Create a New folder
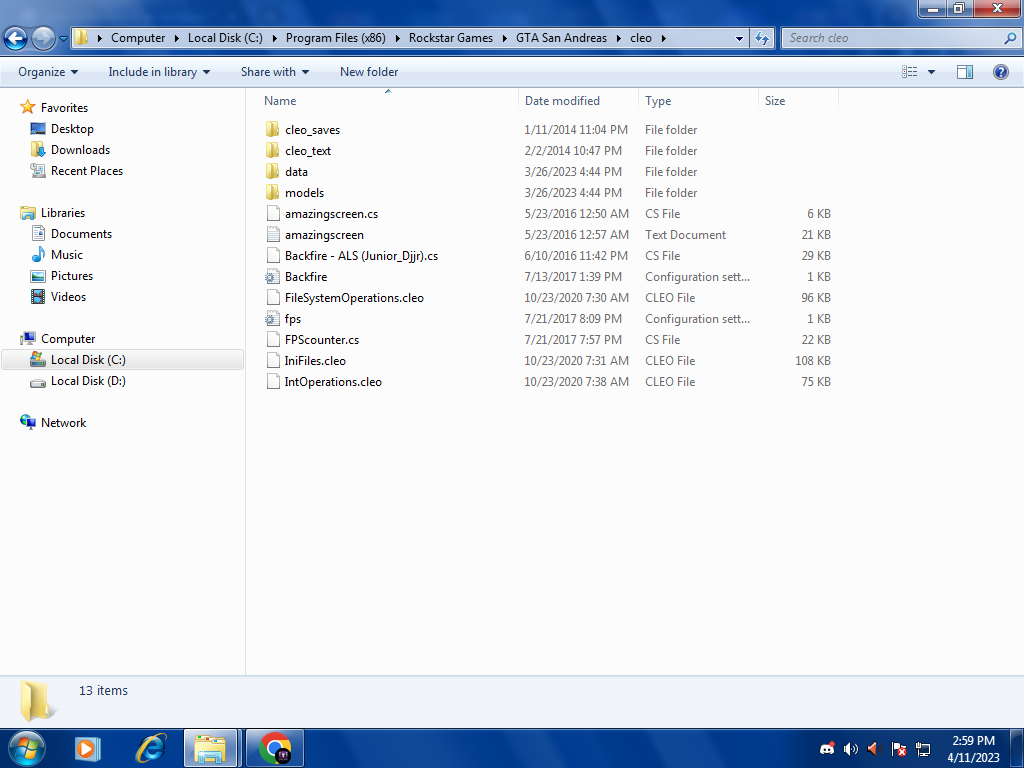The height and width of the screenshot is (768, 1024). pos(368,72)
